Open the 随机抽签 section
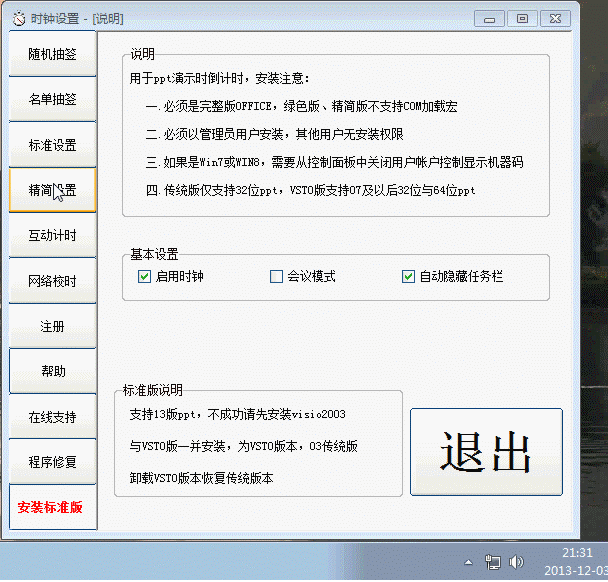This screenshot has height=582, width=608. tap(52, 54)
